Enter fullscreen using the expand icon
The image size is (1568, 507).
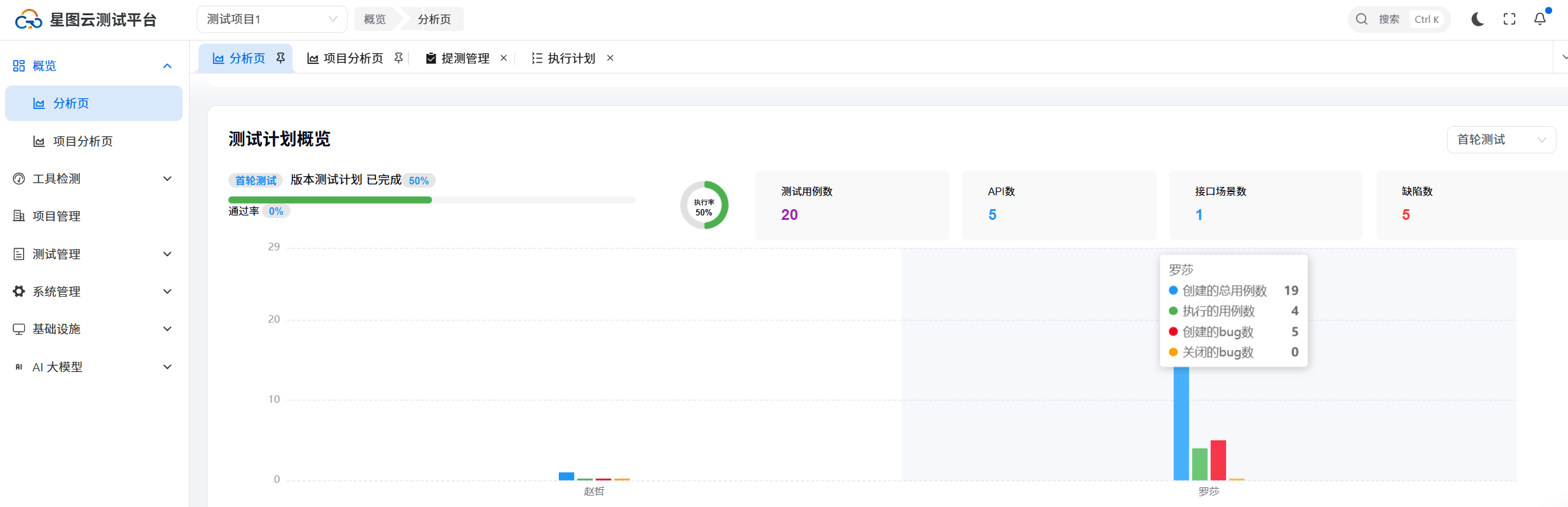(1510, 20)
